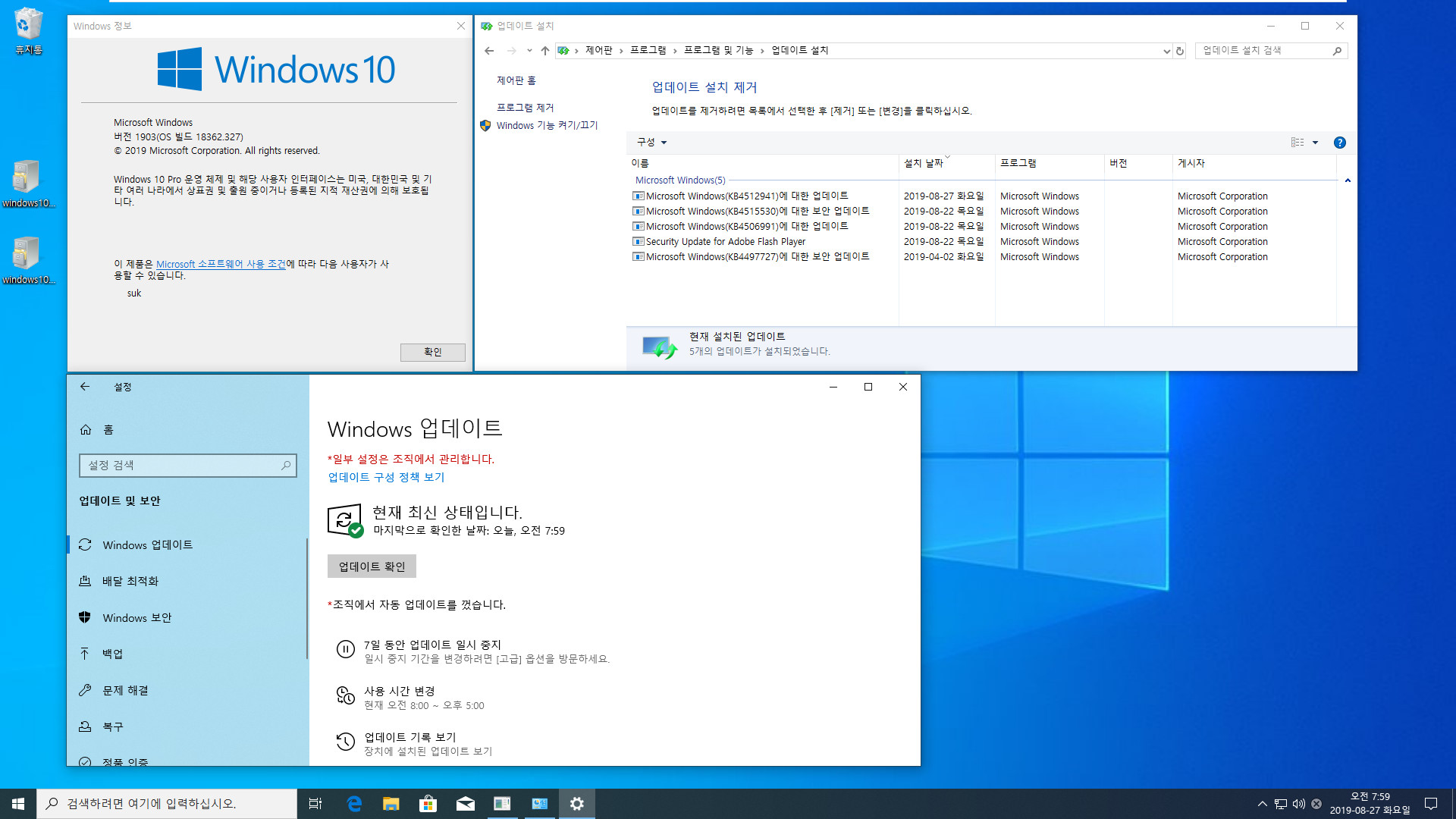The width and height of the screenshot is (1456, 819).
Task: Click the active hours clock icon
Action: (x=345, y=695)
